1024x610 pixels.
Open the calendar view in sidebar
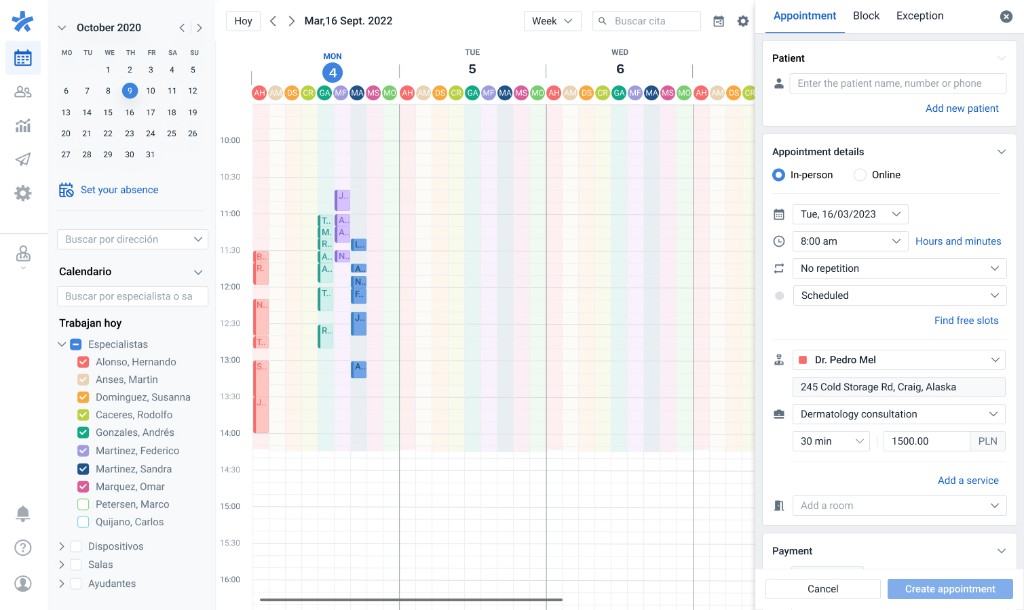(23, 58)
